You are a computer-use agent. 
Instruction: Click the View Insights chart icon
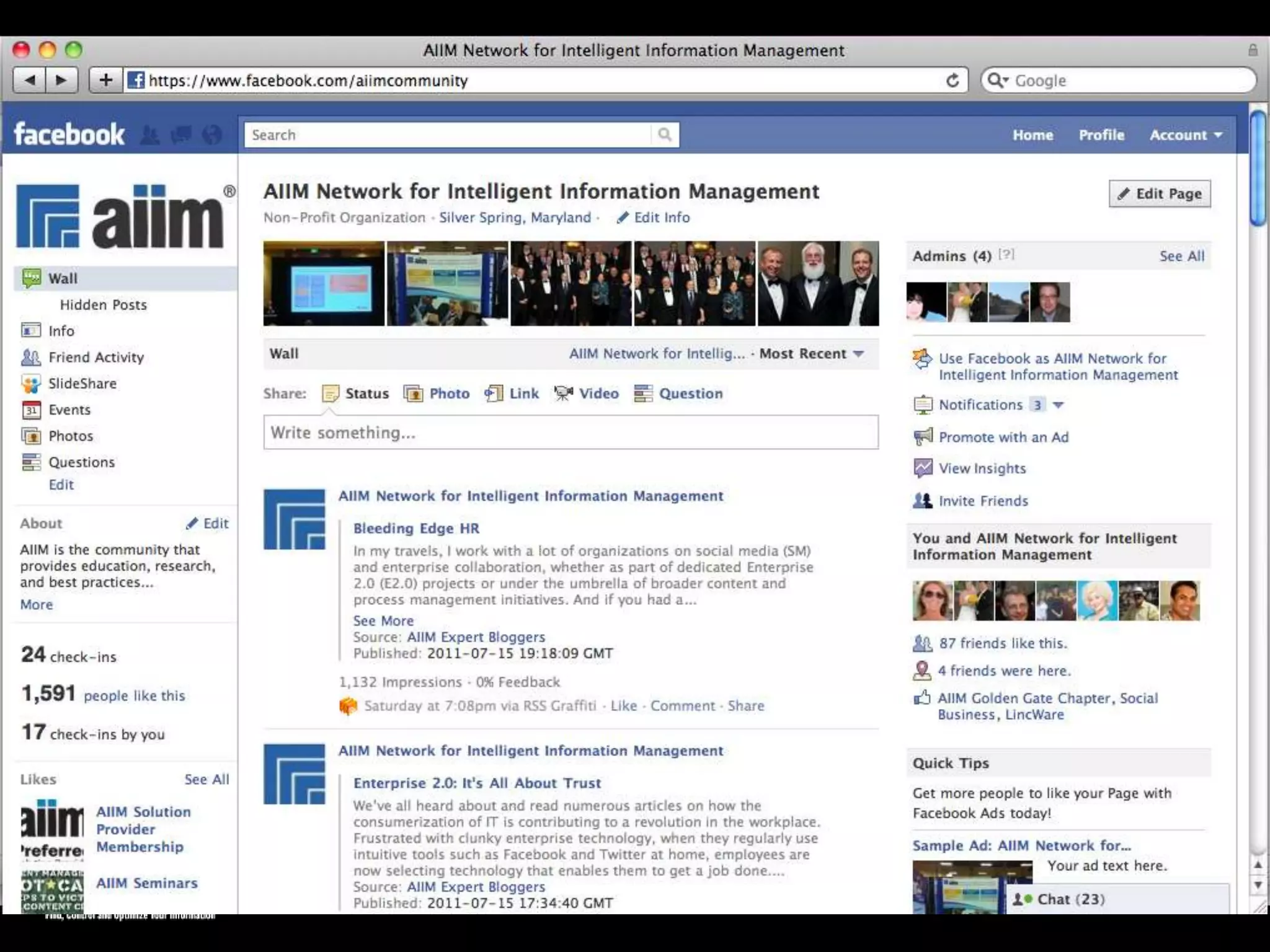(923, 469)
